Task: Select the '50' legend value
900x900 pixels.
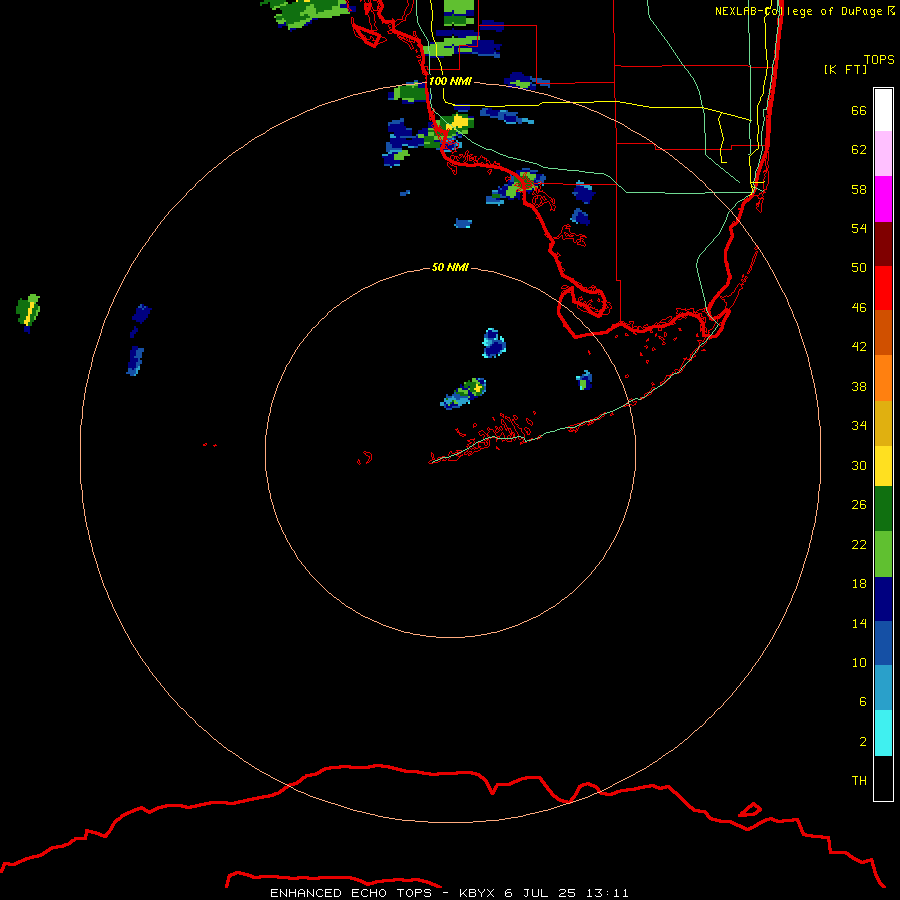Action: (x=859, y=268)
